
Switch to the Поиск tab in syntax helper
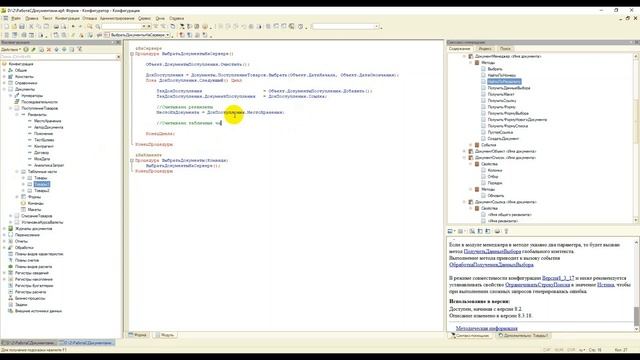pyautogui.click(x=505, y=49)
